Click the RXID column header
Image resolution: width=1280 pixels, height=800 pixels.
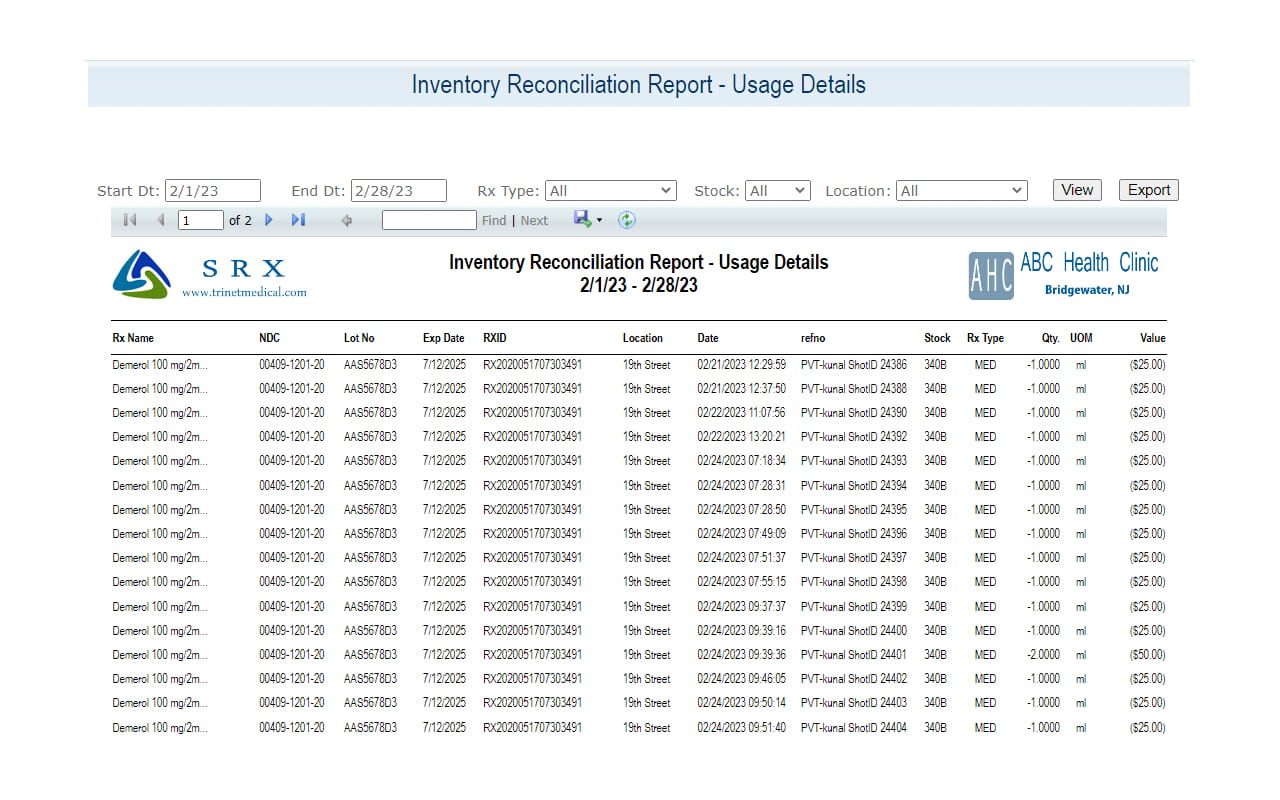tap(495, 338)
